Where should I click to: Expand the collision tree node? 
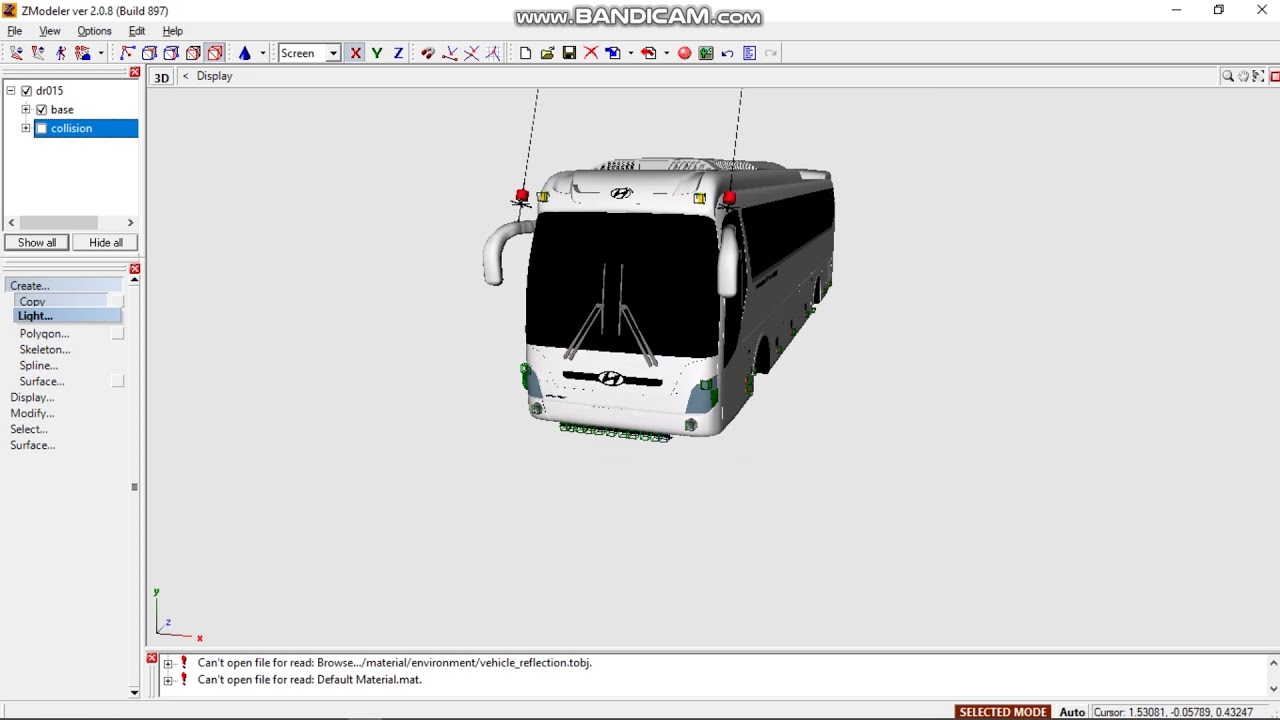click(x=26, y=128)
